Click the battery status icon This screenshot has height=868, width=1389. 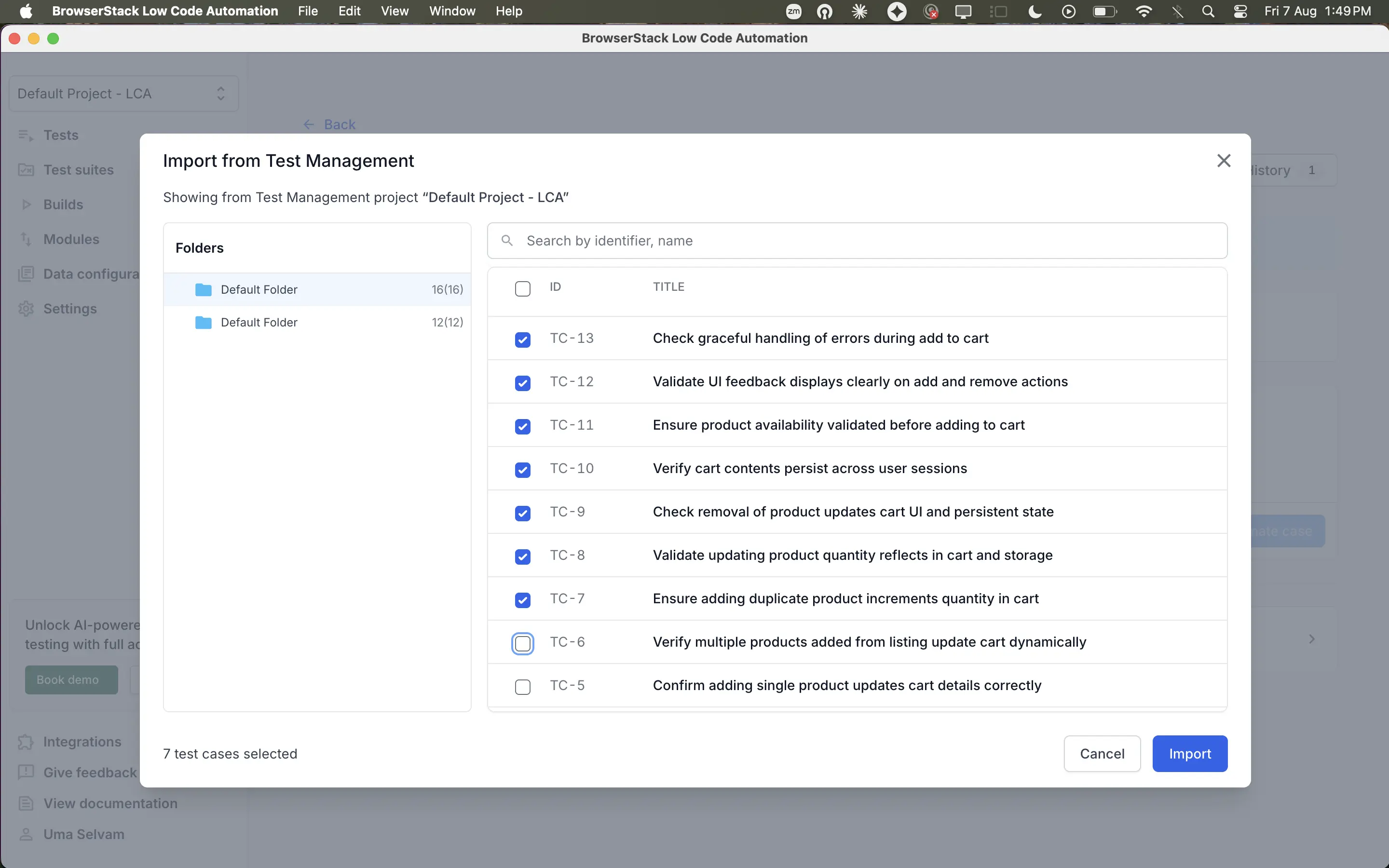click(x=1105, y=11)
